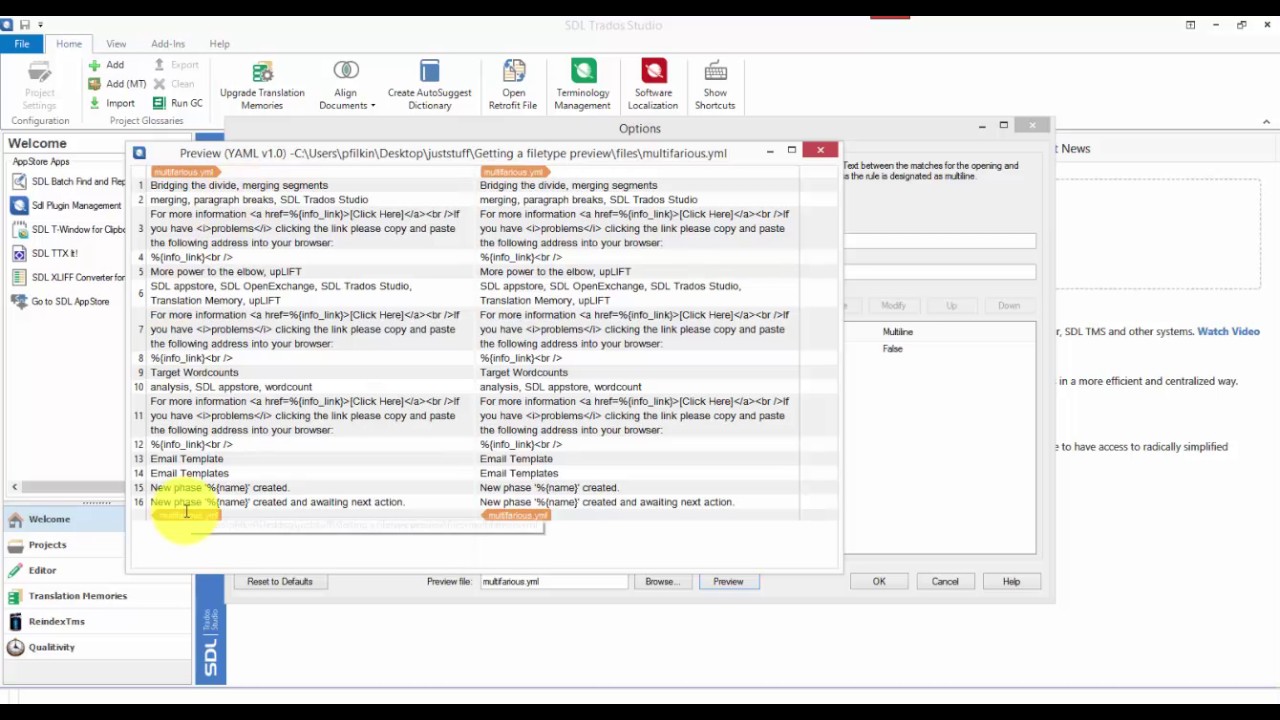This screenshot has width=1280, height=720.
Task: Open the View ribbon tab
Action: pyautogui.click(x=116, y=44)
